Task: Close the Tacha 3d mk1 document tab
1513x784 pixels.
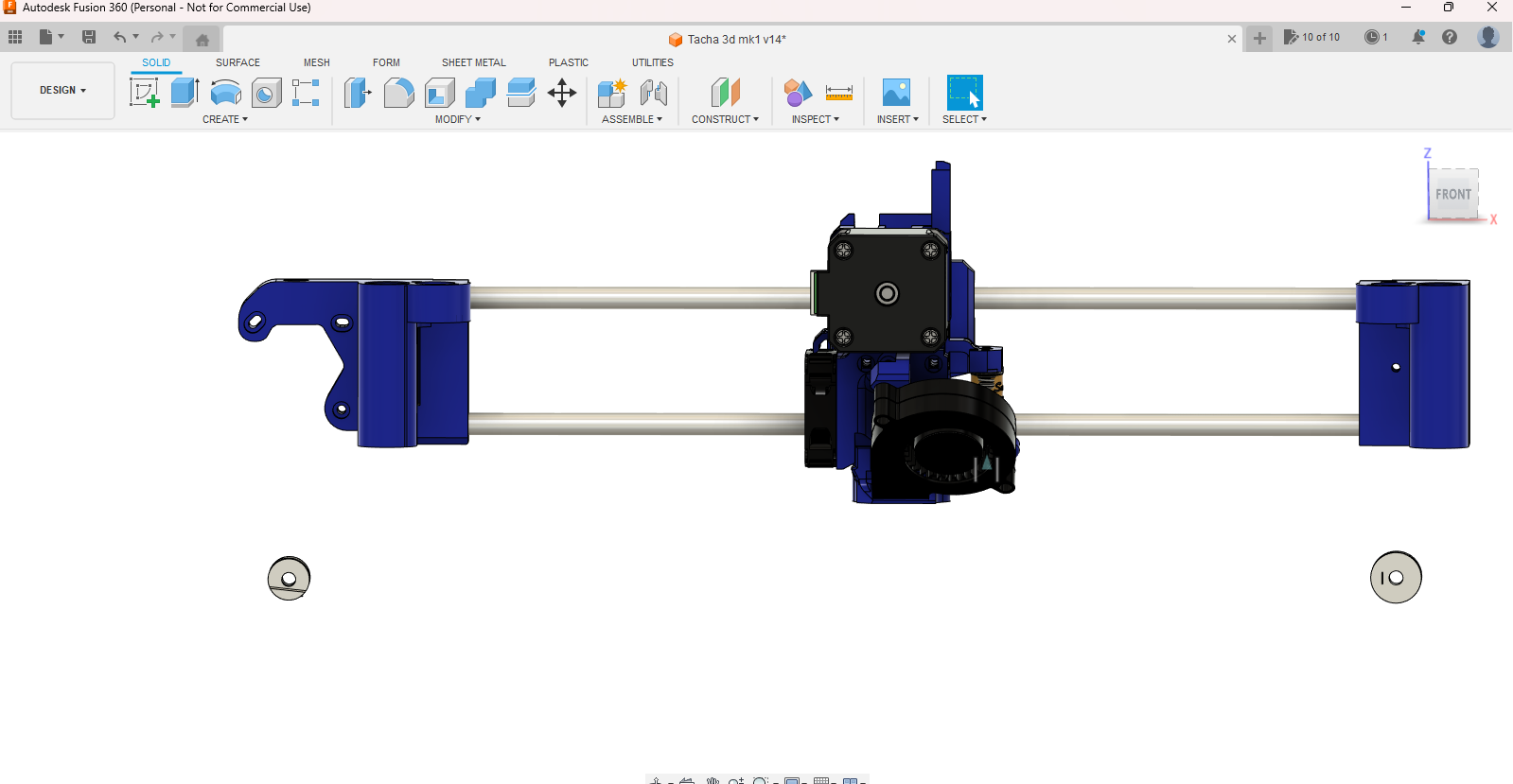Action: tap(1231, 39)
